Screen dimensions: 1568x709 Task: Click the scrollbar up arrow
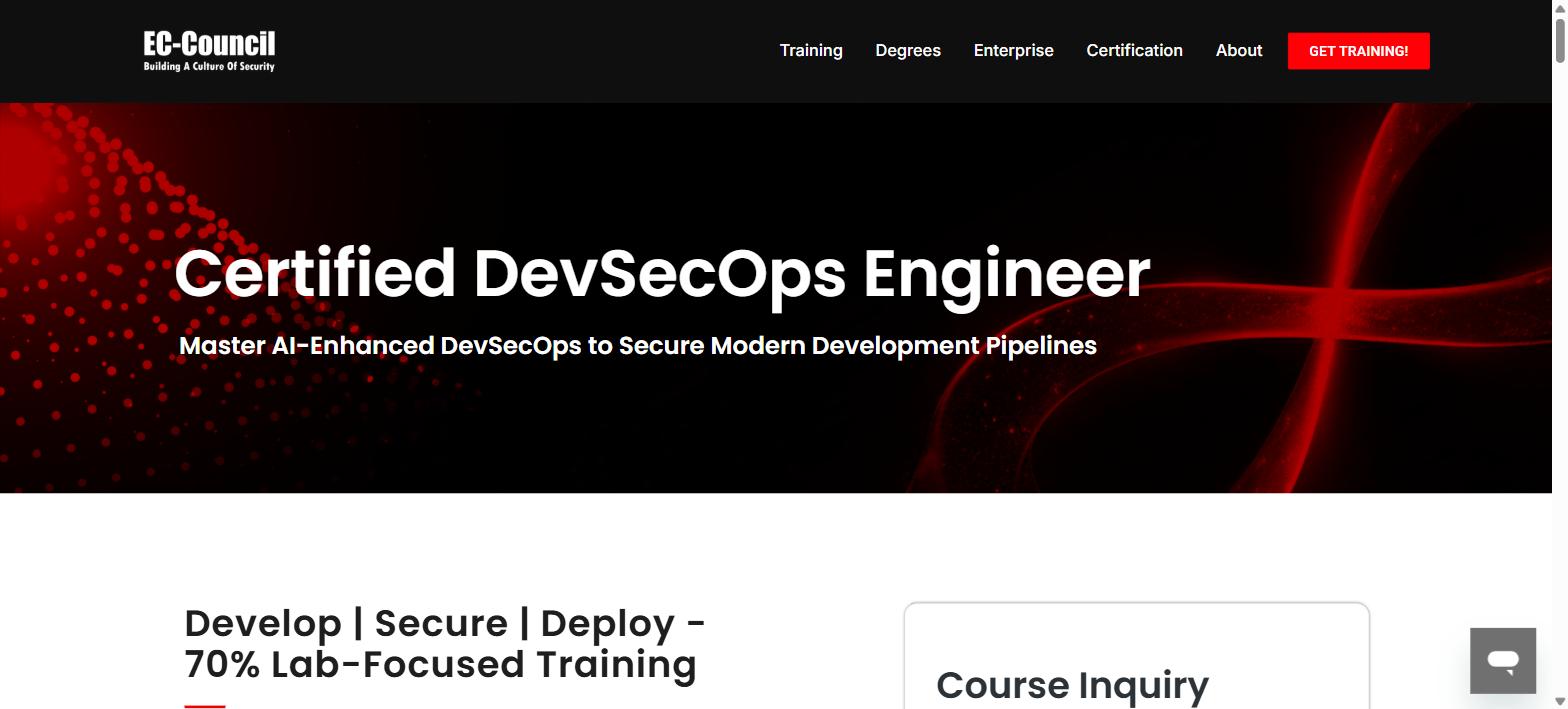pyautogui.click(x=1560, y=7)
